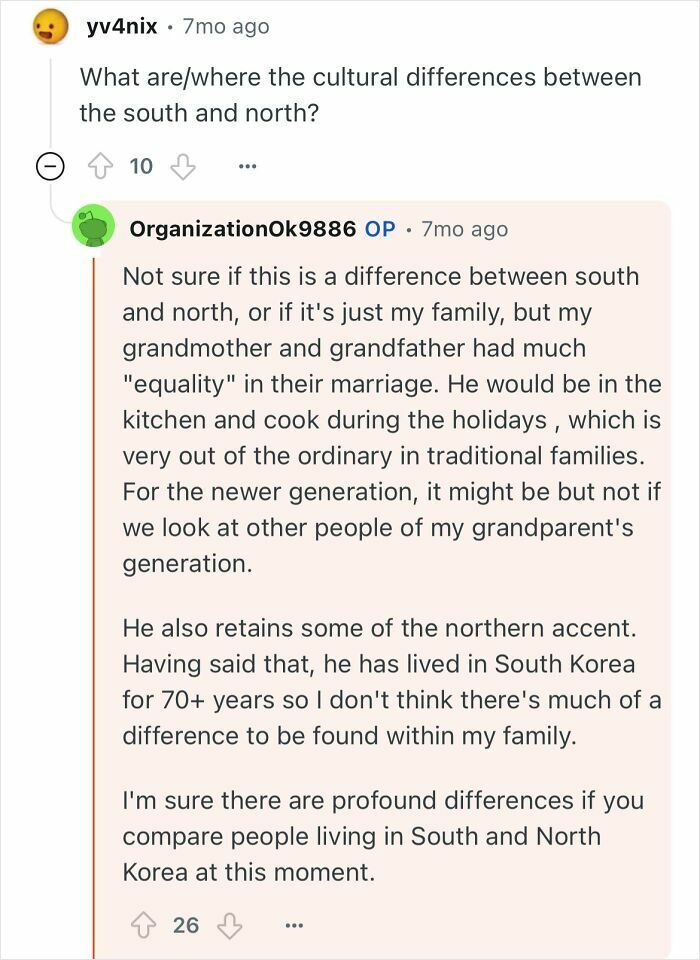The height and width of the screenshot is (960, 700).
Task: Click the OP badge next to OrganizationOk9886
Action: pos(379,229)
